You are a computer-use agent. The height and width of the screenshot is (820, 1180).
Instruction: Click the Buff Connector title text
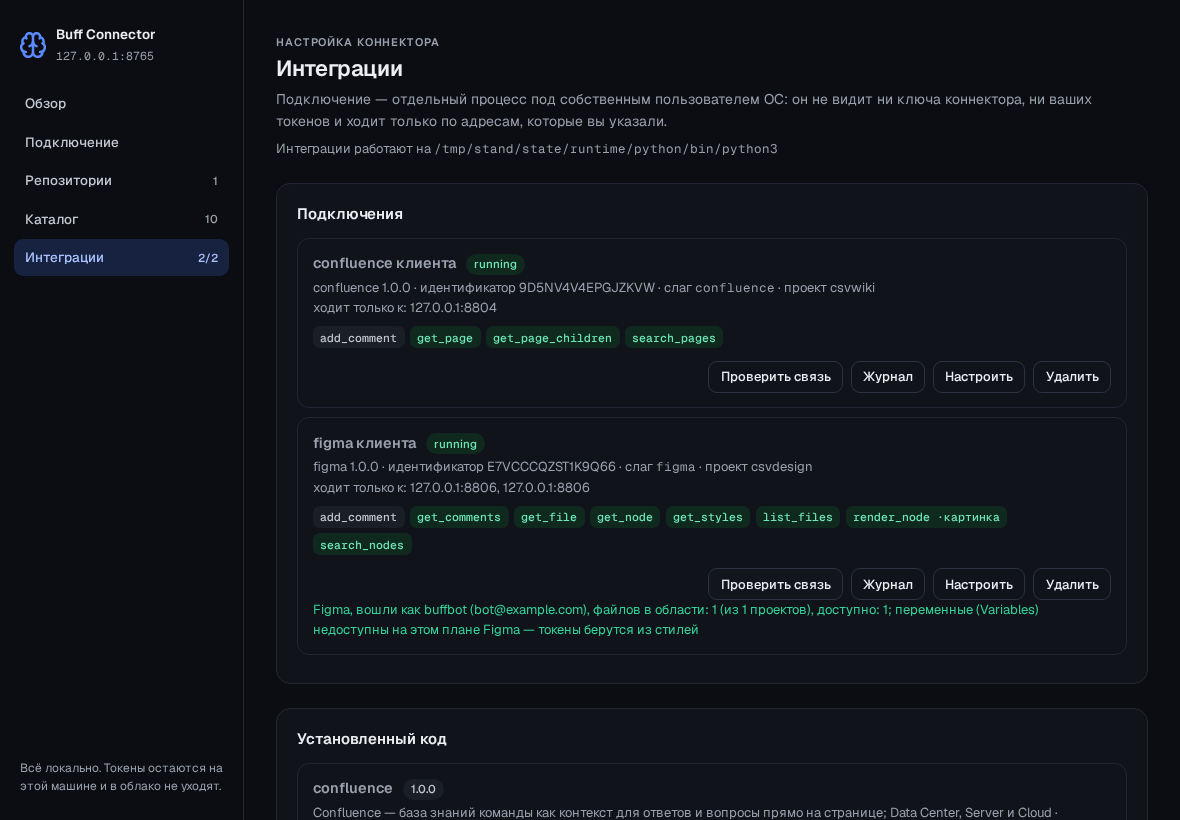point(105,35)
